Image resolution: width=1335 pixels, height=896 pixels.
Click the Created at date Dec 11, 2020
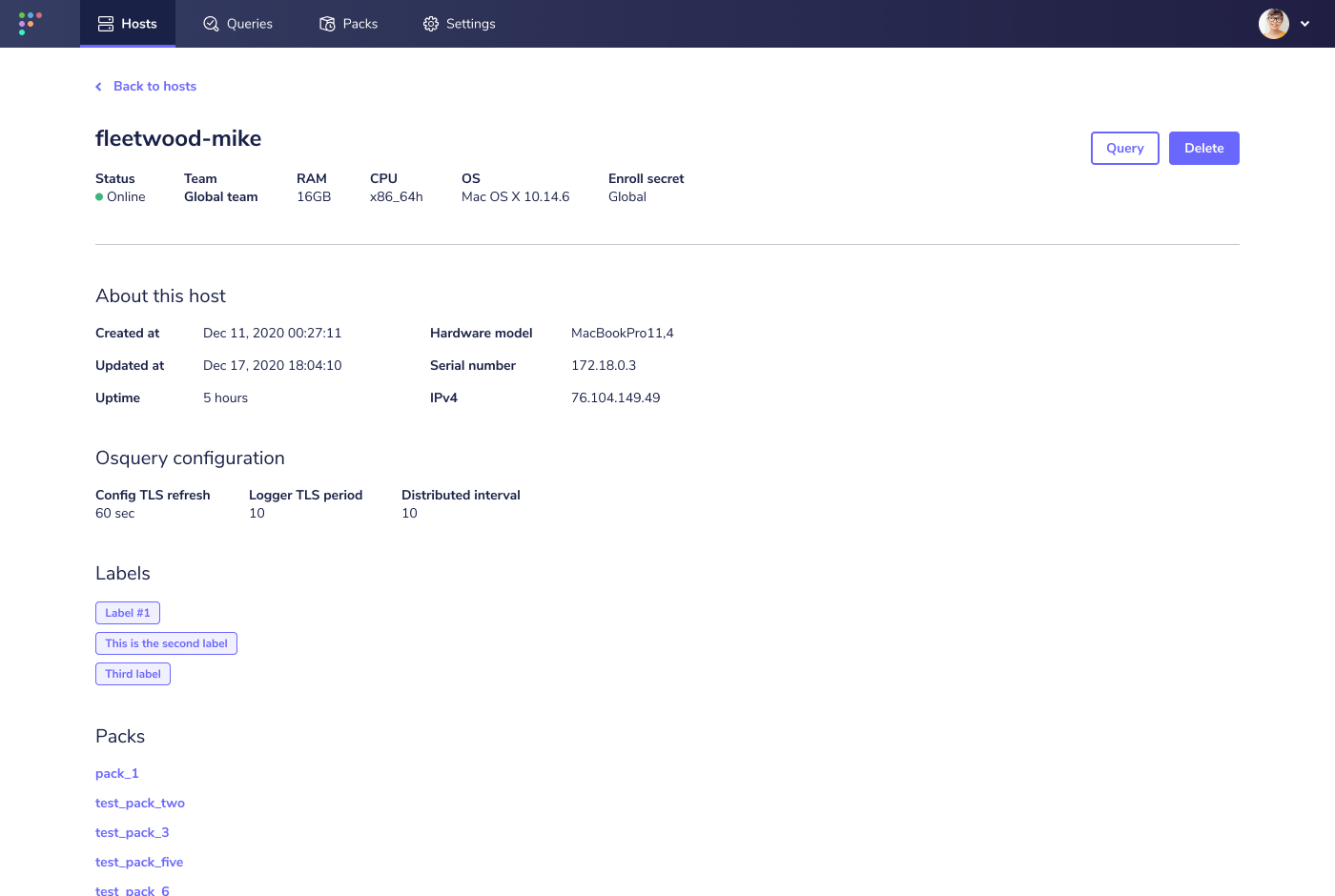pyautogui.click(x=273, y=333)
